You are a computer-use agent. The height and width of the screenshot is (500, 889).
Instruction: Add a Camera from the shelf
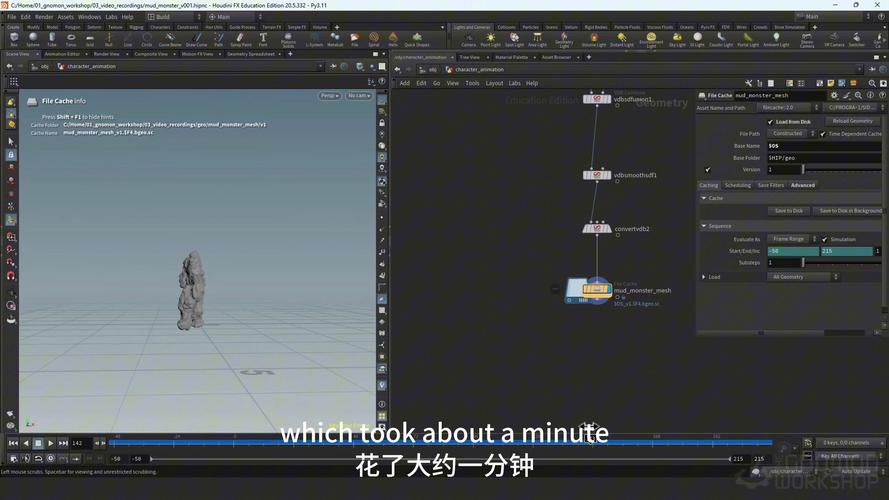coord(468,39)
